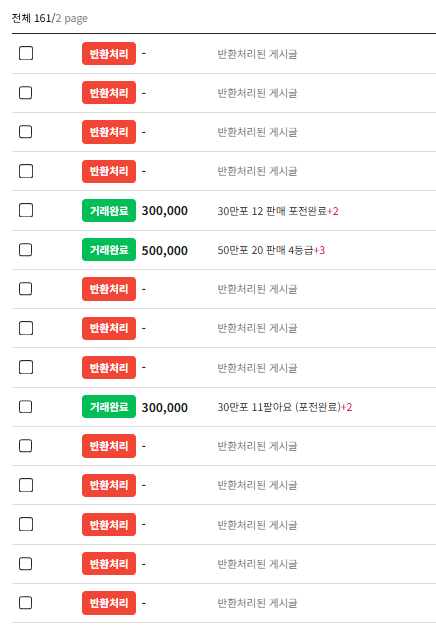Click the 전체 161/2 page counter
This screenshot has width=436, height=626.
pos(50,18)
